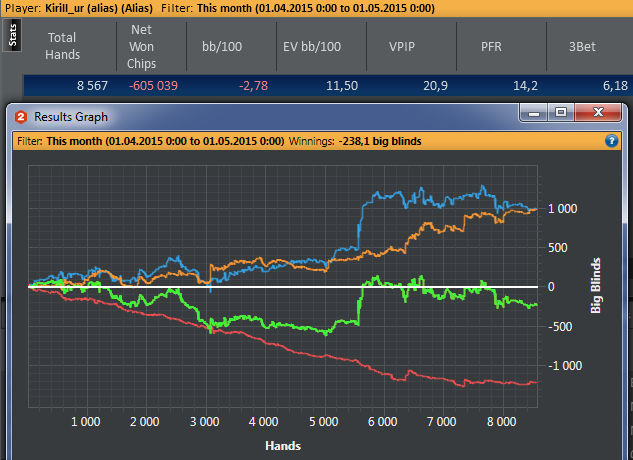
Task: Click the -500 big blinds axis label
Action: pyautogui.click(x=560, y=326)
